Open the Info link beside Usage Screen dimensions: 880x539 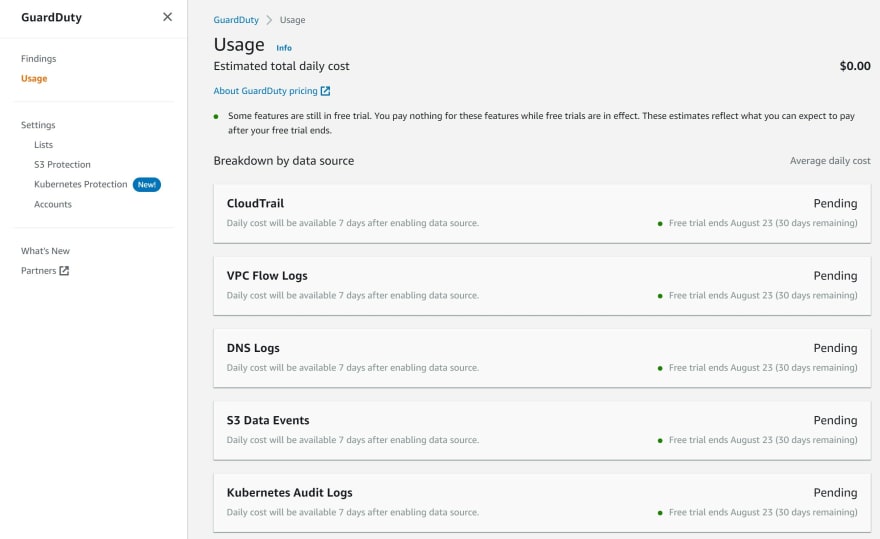click(x=284, y=48)
